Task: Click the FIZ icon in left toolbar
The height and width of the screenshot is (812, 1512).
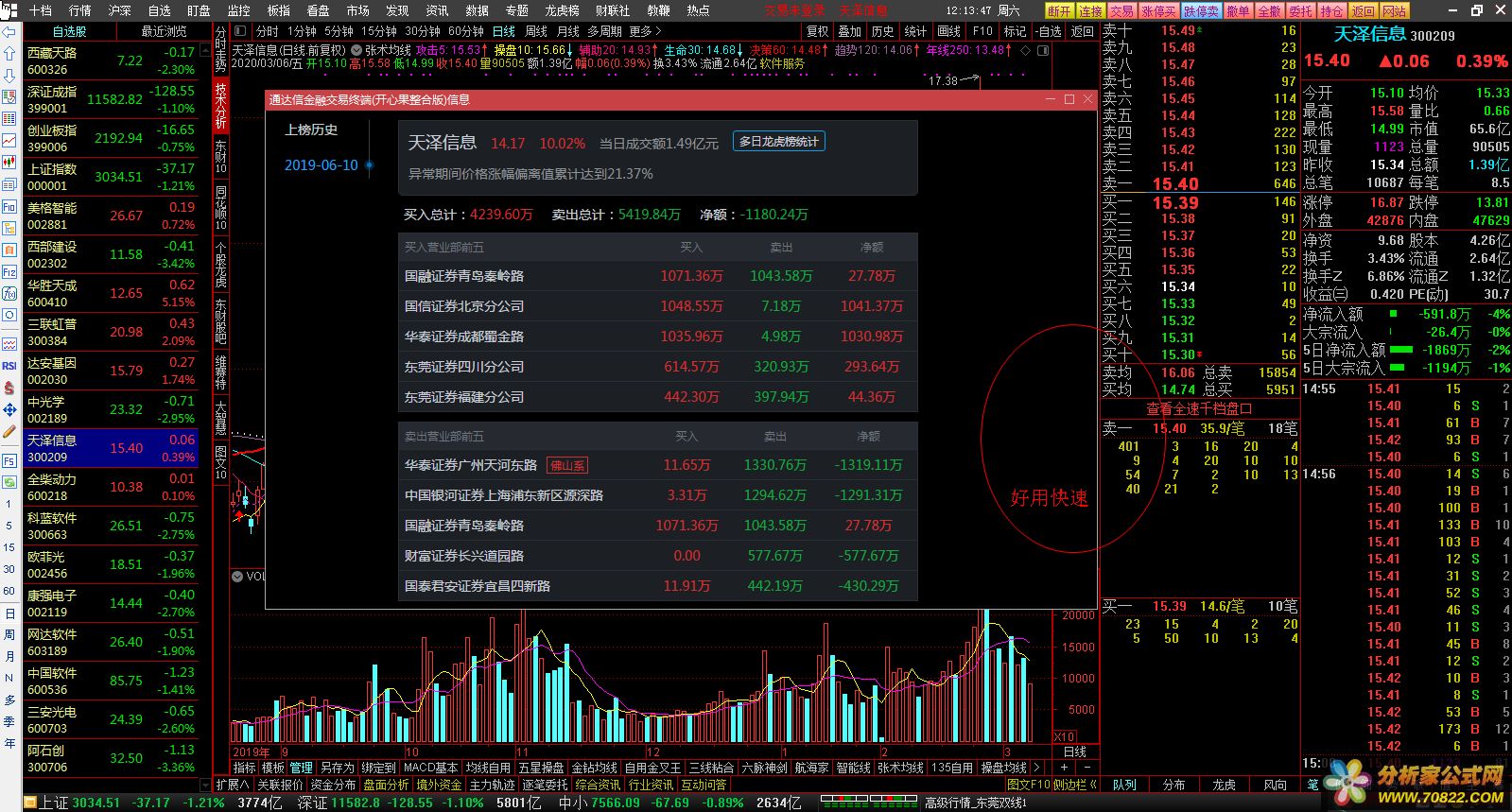Action: [x=9, y=271]
